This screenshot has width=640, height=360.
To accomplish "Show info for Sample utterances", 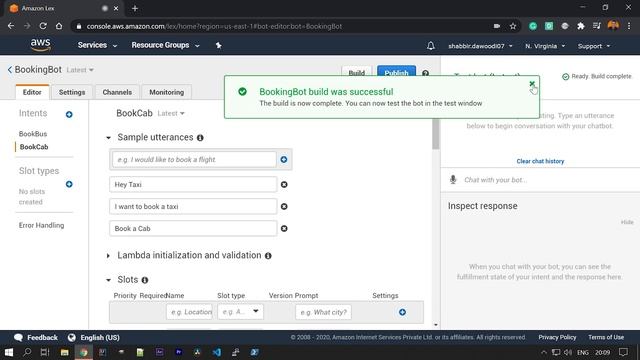I will point(200,138).
